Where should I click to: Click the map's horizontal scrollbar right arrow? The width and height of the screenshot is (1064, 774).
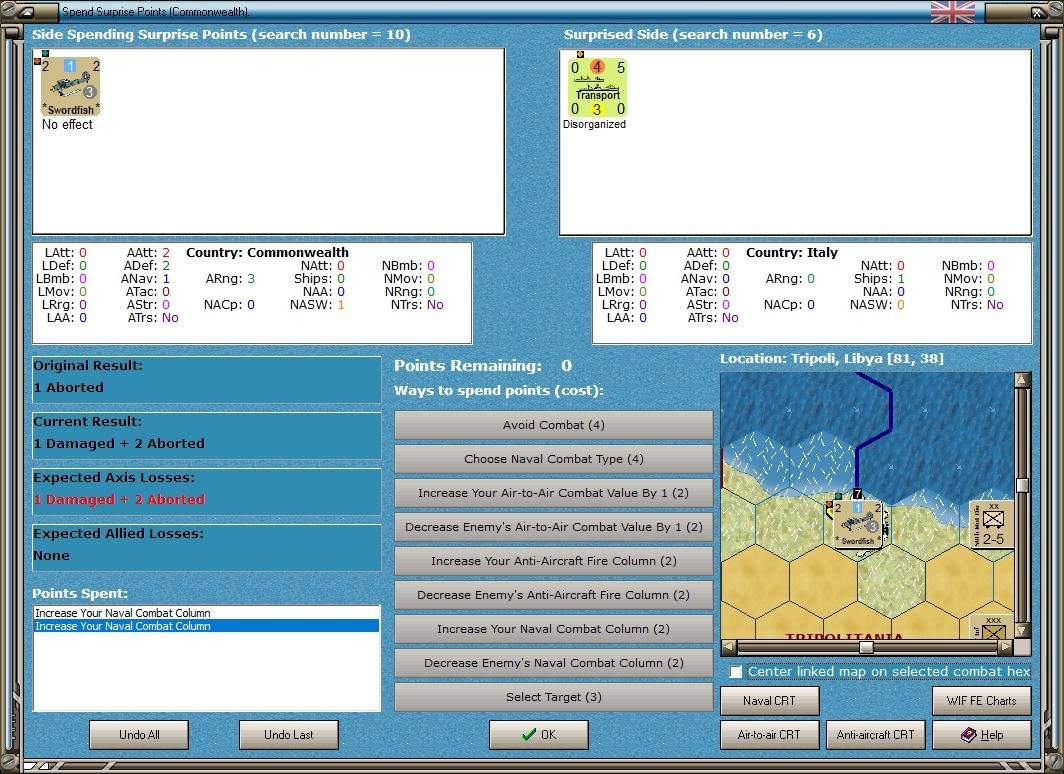[1006, 647]
